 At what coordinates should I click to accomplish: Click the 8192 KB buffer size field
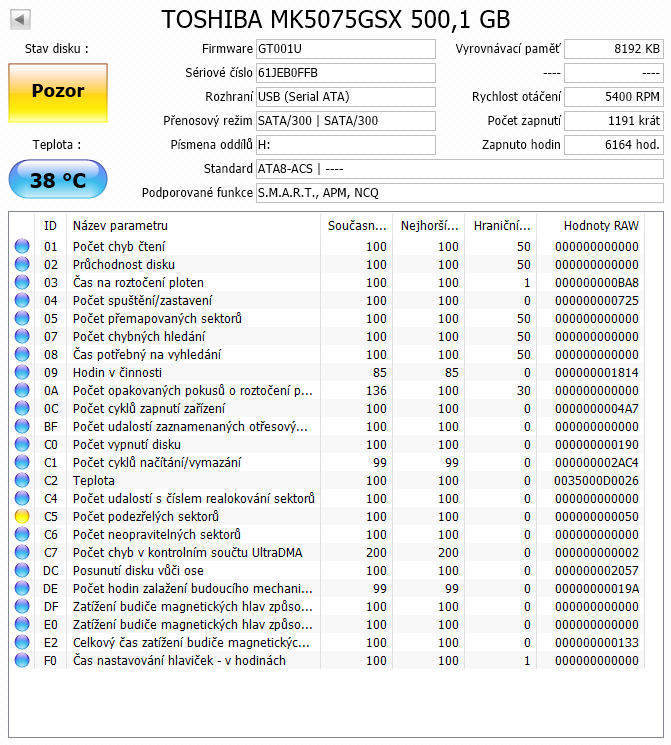(613, 49)
